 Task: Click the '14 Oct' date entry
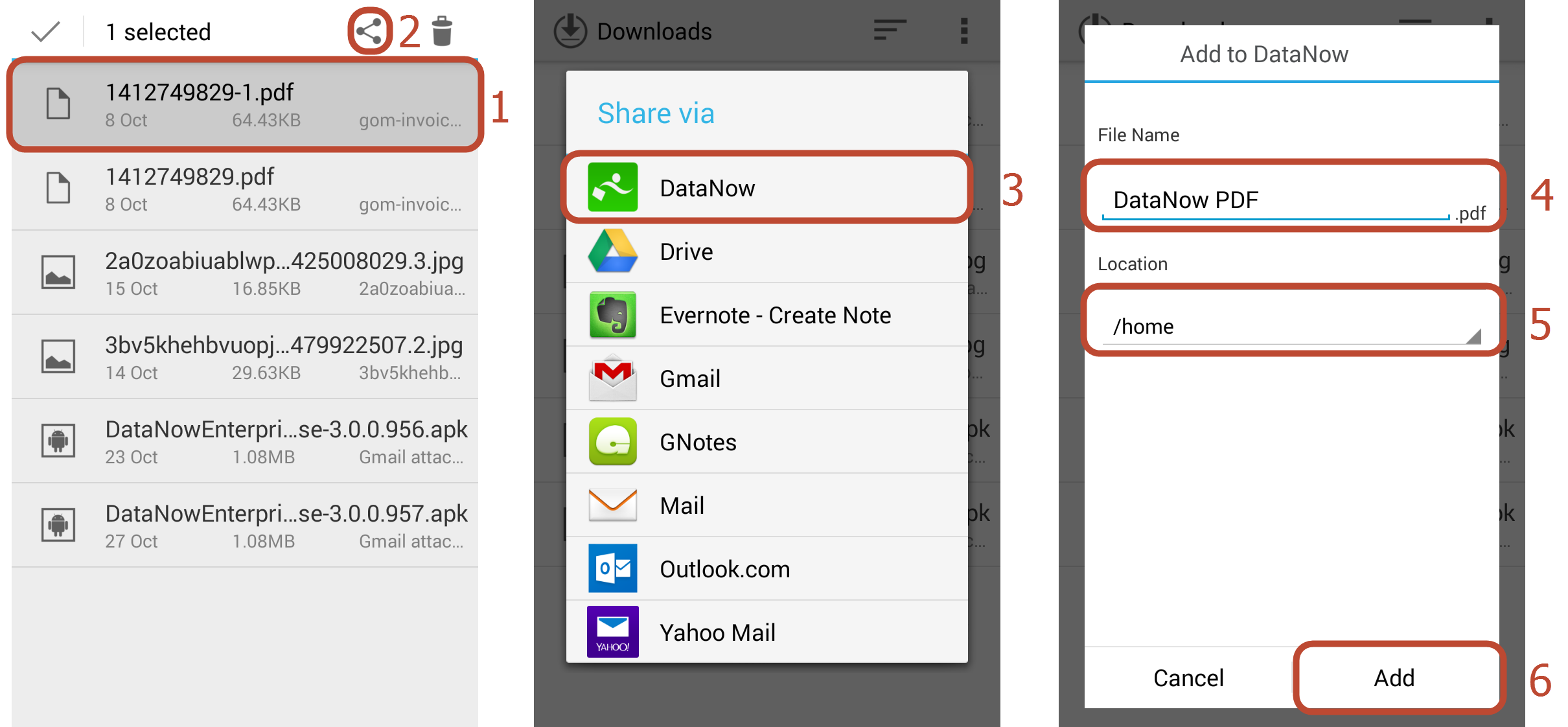point(132,373)
